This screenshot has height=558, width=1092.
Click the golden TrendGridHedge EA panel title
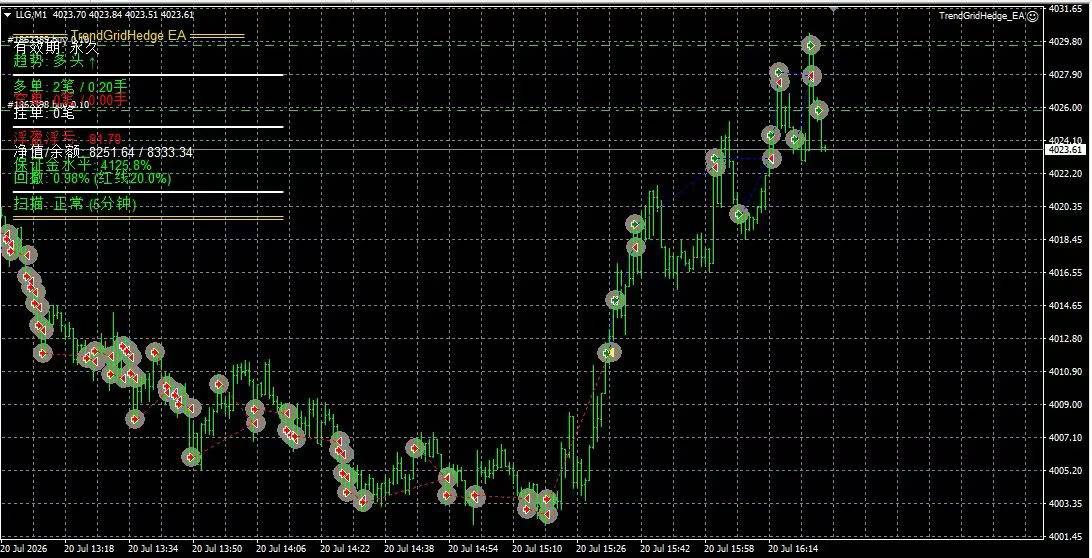128,35
